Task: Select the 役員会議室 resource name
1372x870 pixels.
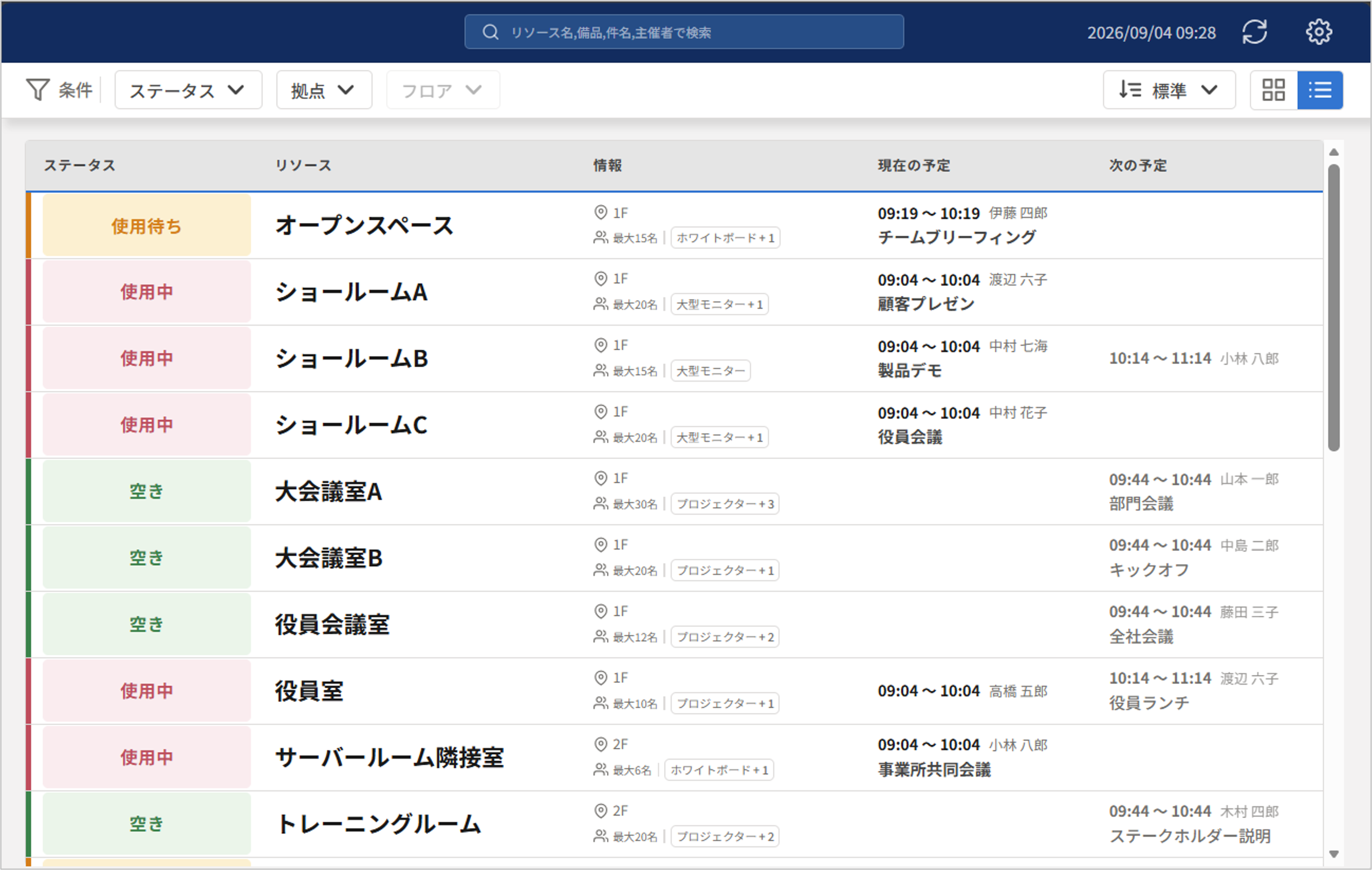Action: coord(332,624)
